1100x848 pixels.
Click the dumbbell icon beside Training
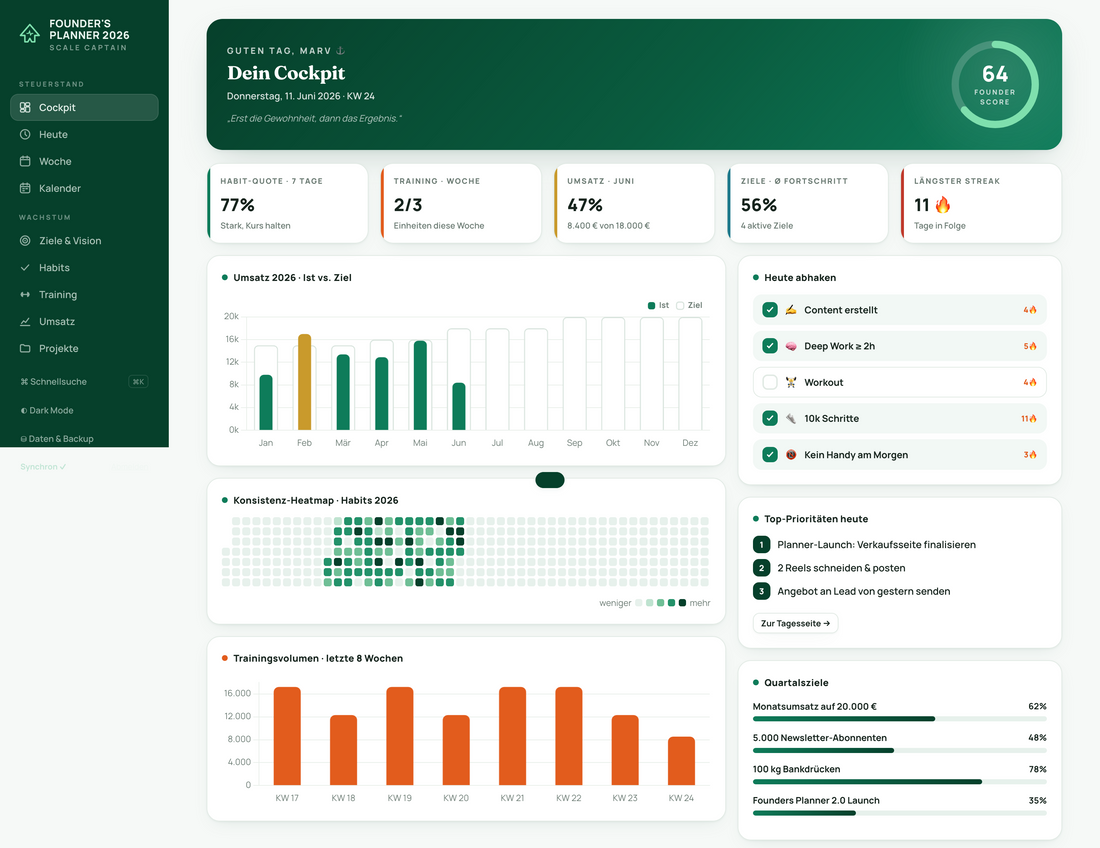pos(25,295)
